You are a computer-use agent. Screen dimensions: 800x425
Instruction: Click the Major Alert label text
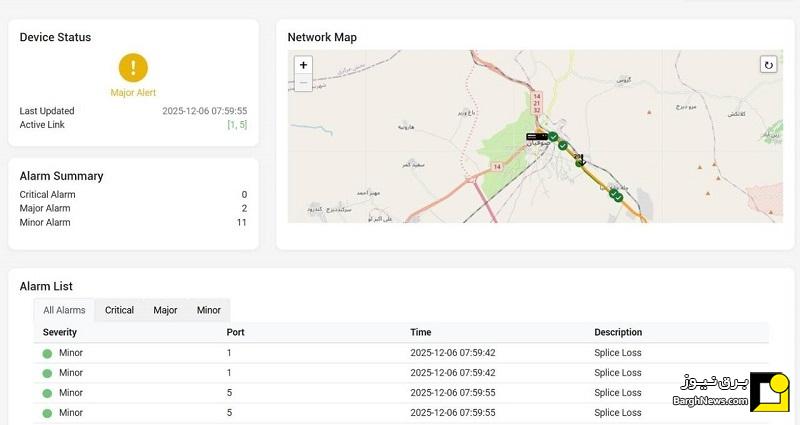133,92
